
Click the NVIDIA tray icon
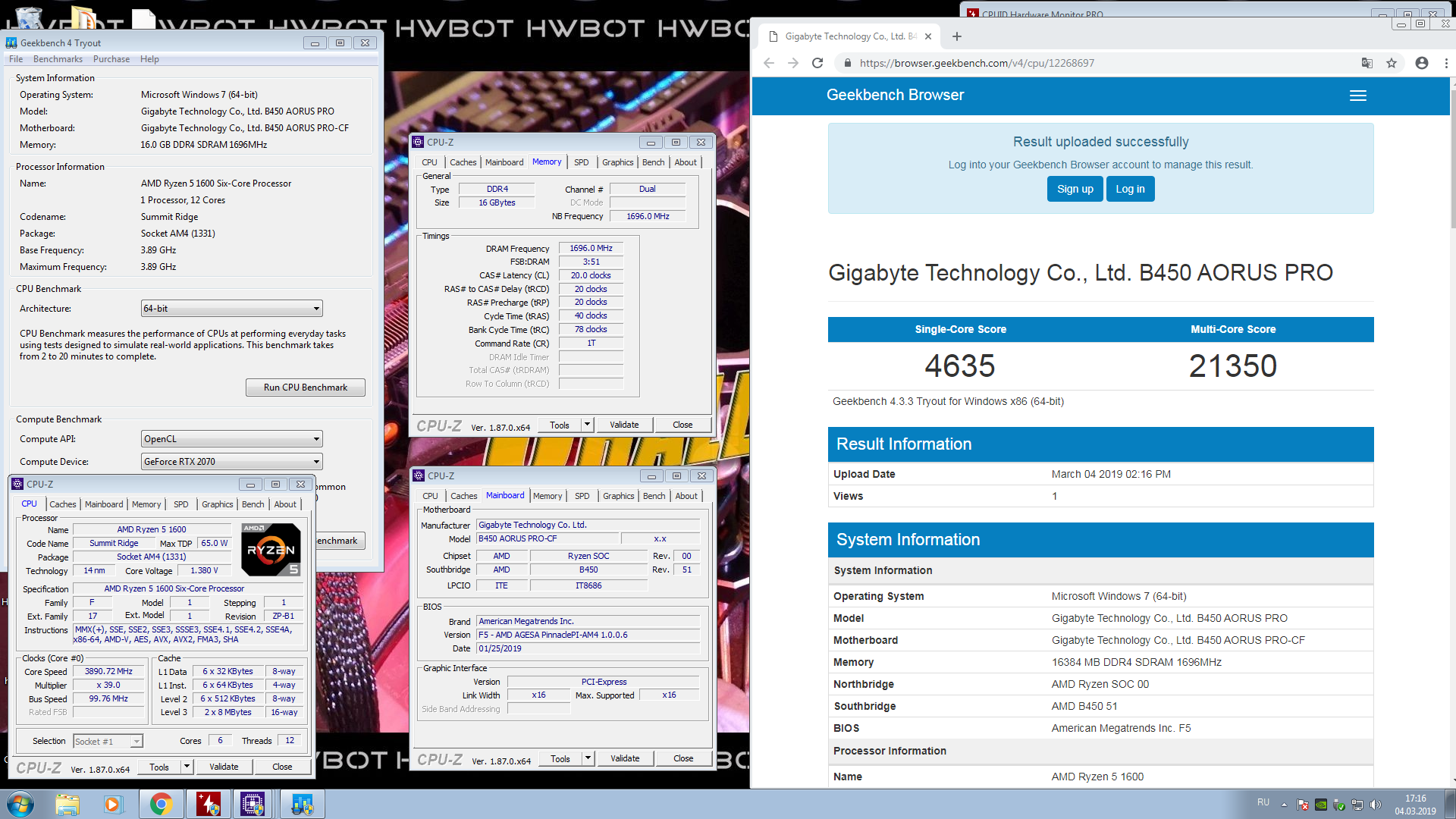[1321, 805]
